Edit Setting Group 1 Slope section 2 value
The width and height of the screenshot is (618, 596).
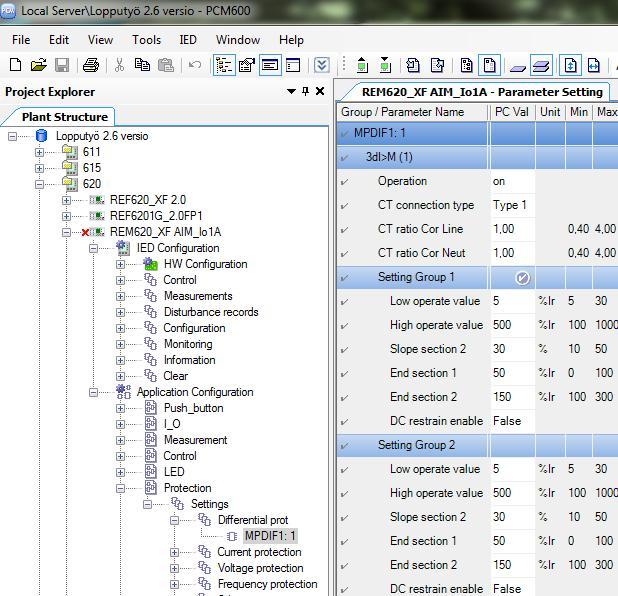[512, 349]
